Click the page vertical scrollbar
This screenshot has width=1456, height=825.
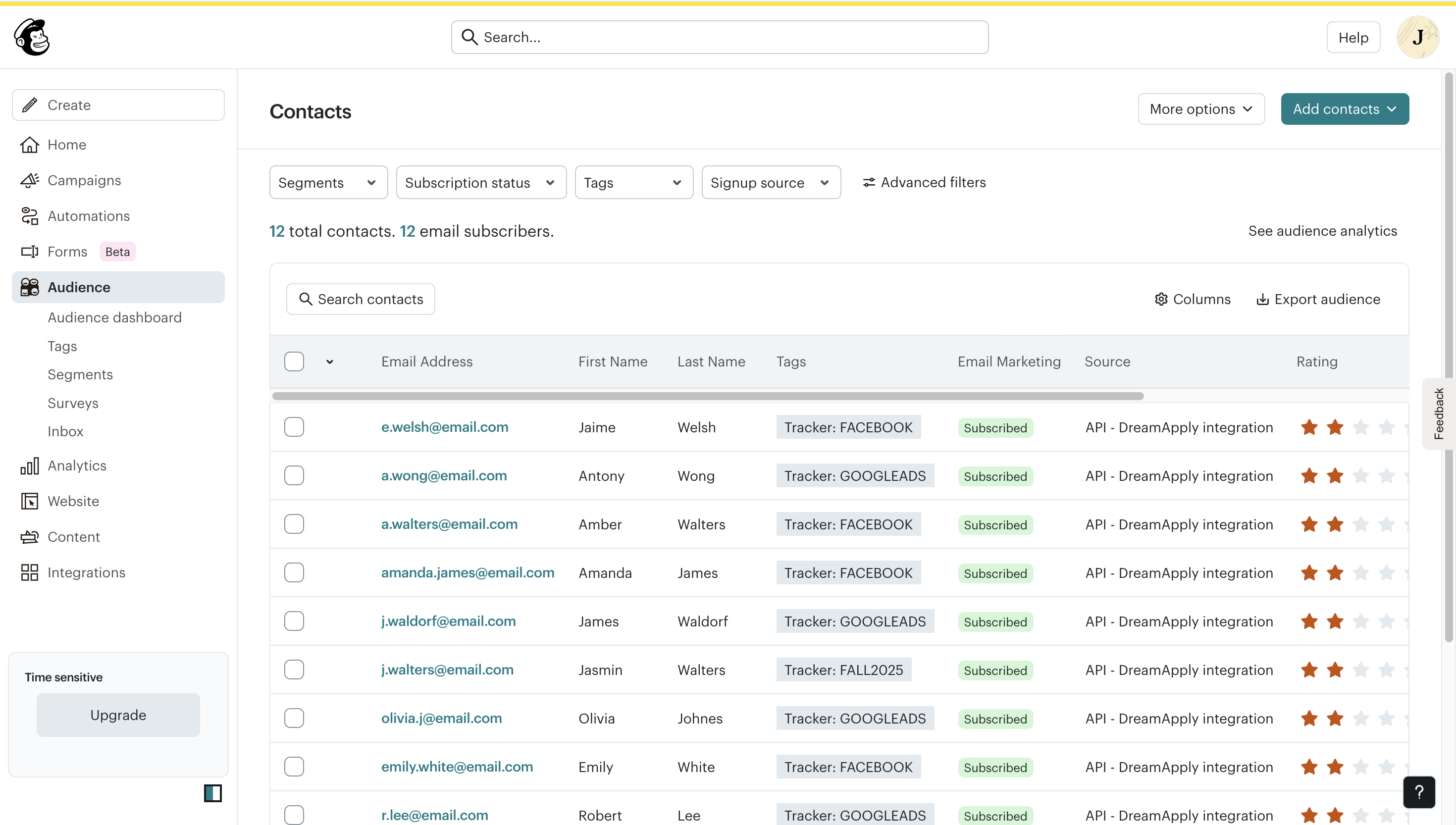(1449, 357)
